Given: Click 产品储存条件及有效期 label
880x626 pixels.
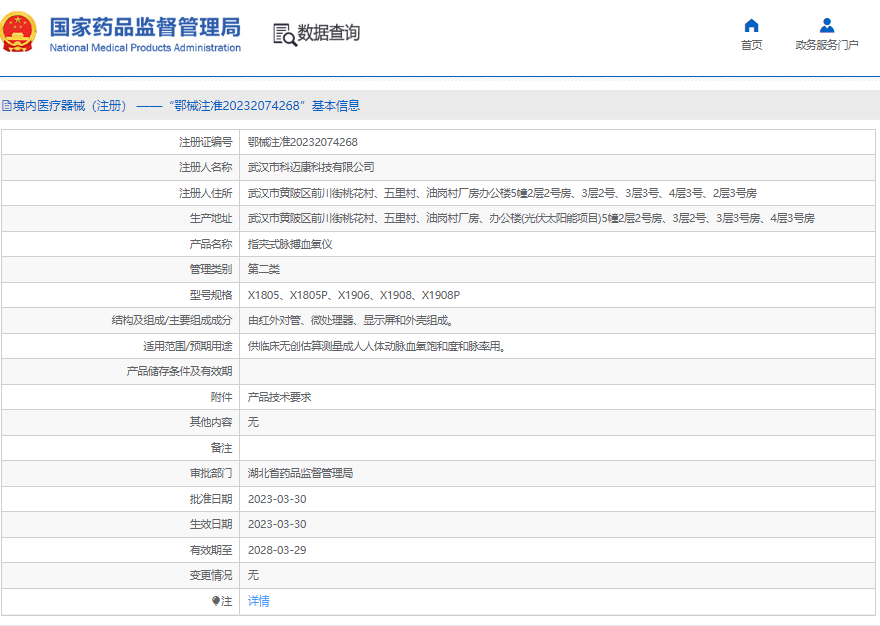Looking at the screenshot, I should pyautogui.click(x=179, y=371).
